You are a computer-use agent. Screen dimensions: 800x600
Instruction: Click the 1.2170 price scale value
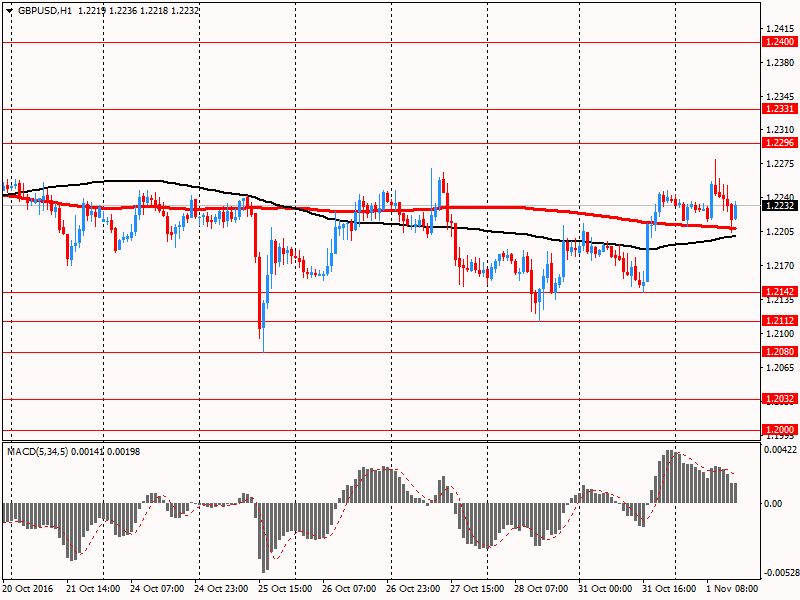pyautogui.click(x=780, y=265)
